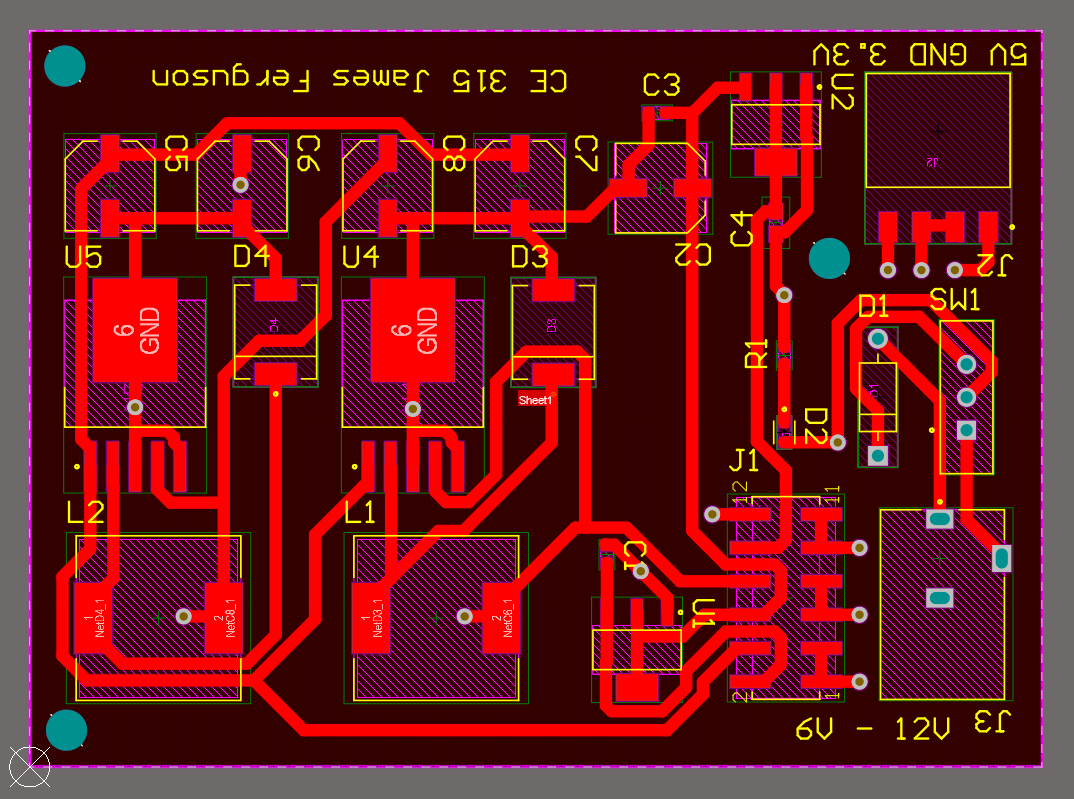
Task: Click the via on U5's GND pad
Action: pyautogui.click(x=135, y=407)
